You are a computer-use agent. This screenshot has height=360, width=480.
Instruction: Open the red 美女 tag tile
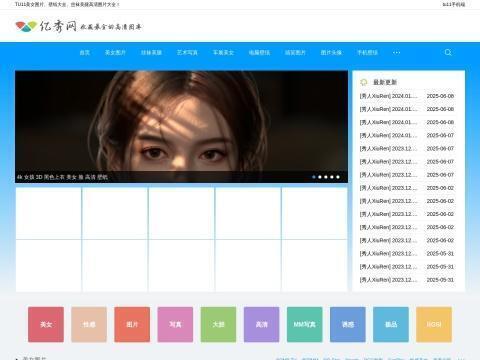tap(46, 324)
